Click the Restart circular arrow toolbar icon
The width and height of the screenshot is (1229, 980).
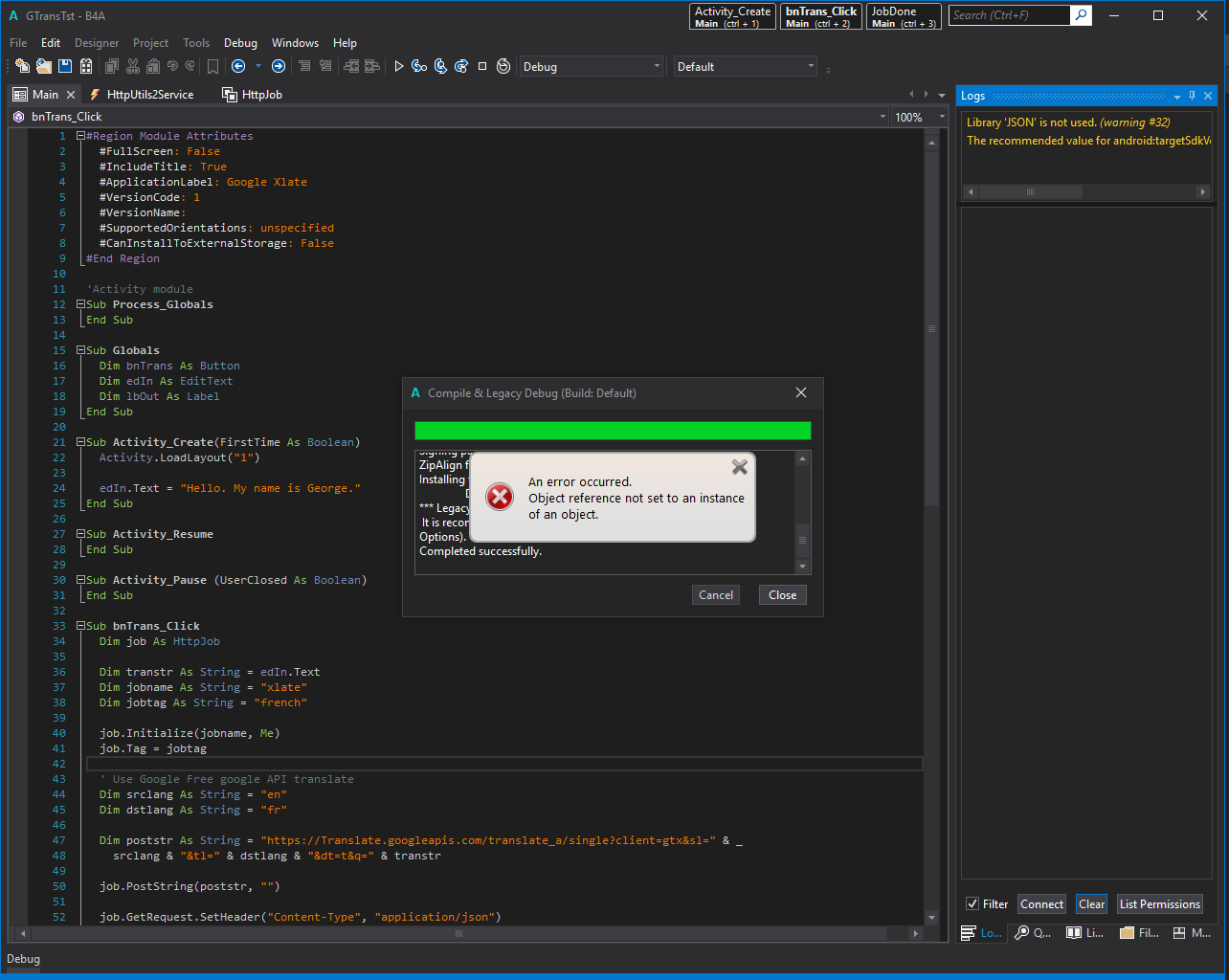[x=503, y=66]
